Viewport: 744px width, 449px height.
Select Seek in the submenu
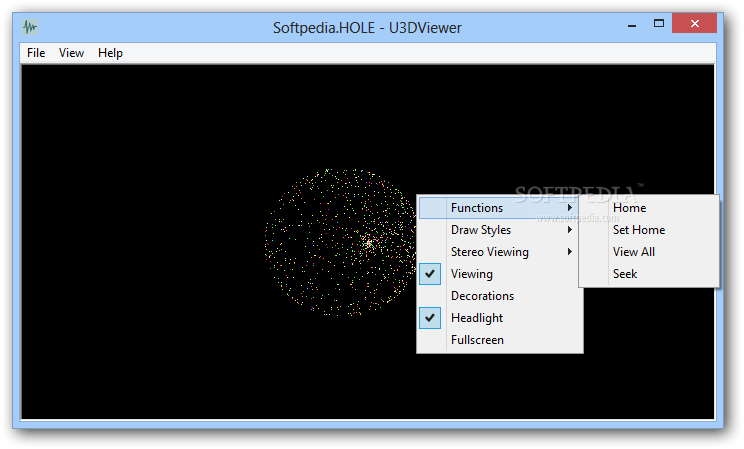click(x=649, y=274)
